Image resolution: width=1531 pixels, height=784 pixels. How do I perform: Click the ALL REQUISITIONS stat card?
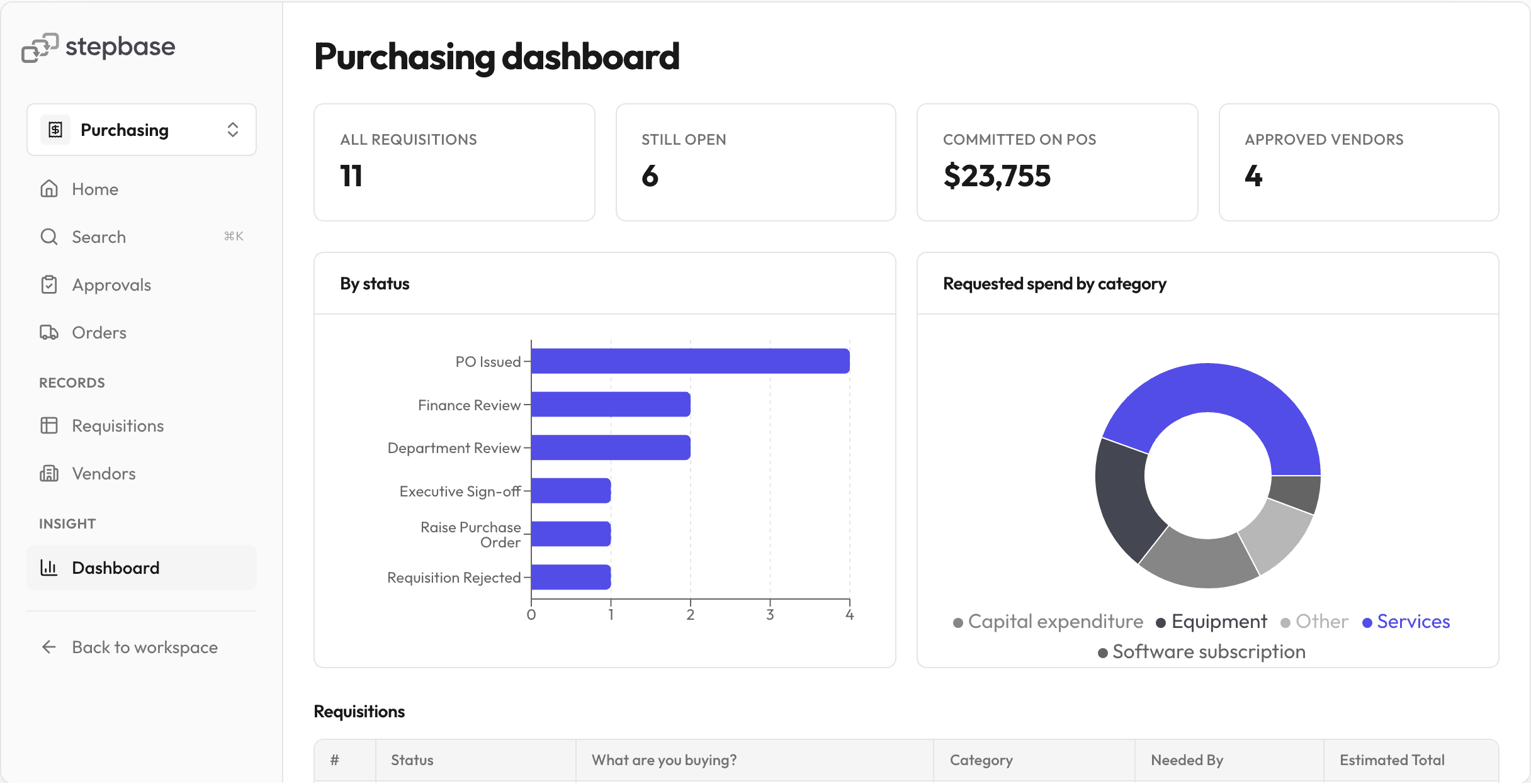click(x=455, y=162)
